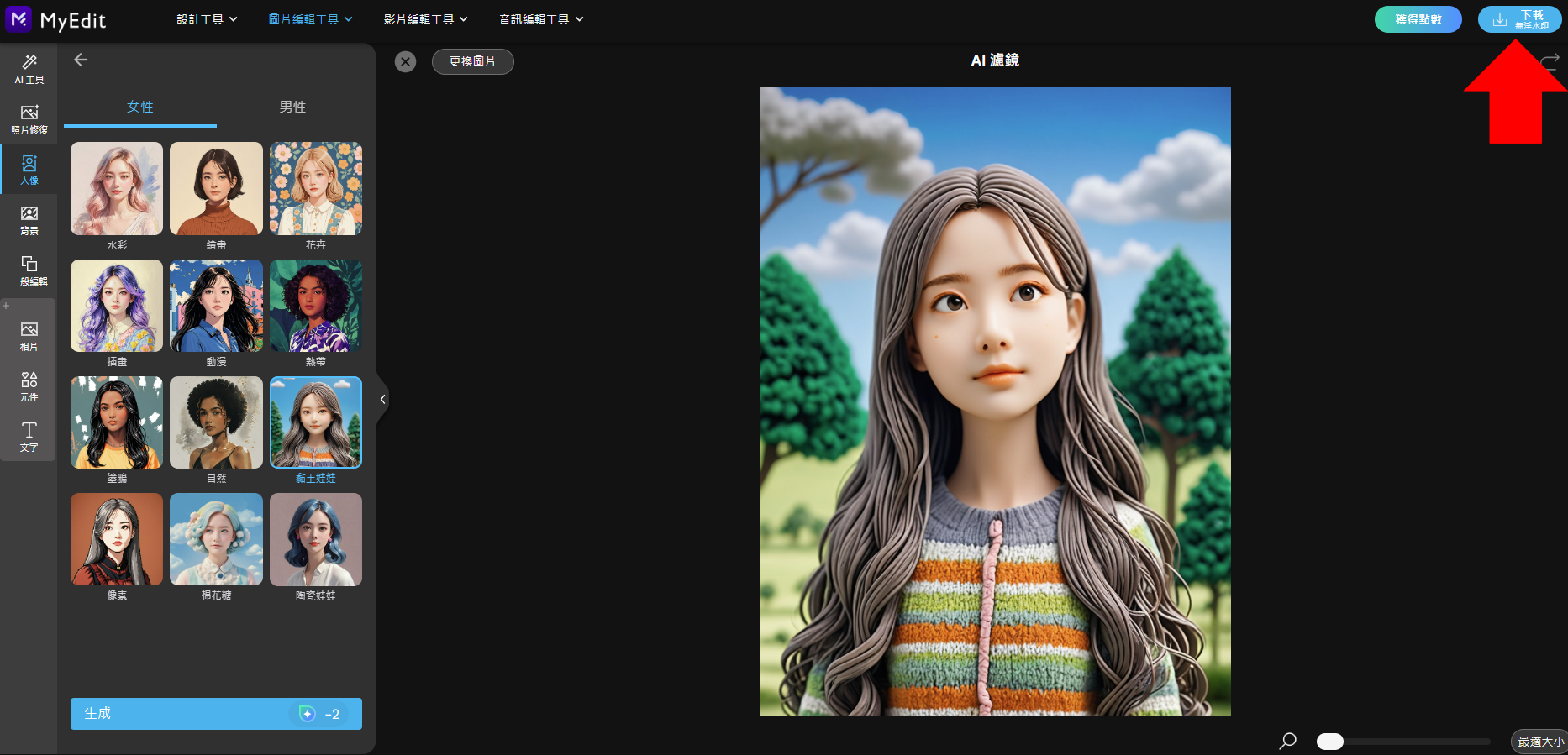Expand the 影片編輯工具 dropdown menu
The height and width of the screenshot is (755, 1568).
point(426,19)
